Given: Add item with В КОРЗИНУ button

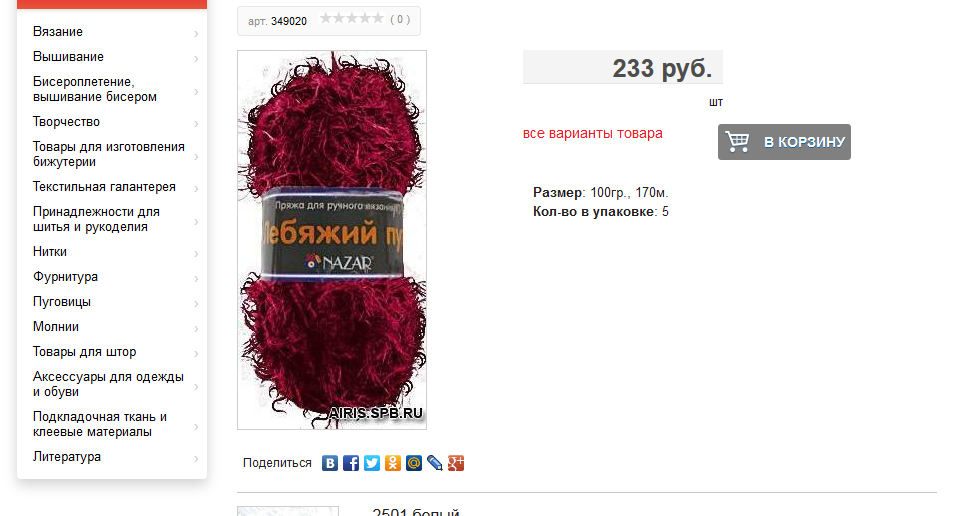Looking at the screenshot, I should (x=784, y=142).
